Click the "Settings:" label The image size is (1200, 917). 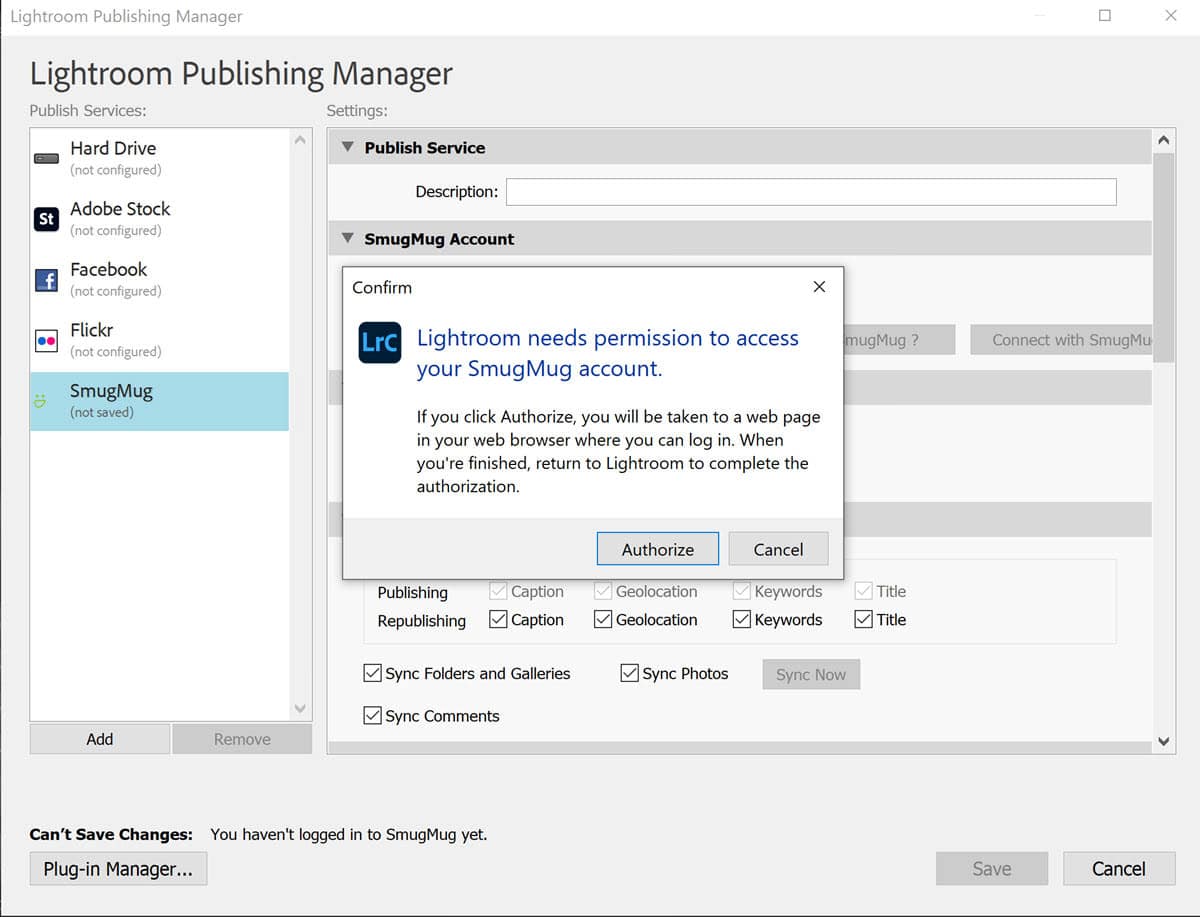pyautogui.click(x=357, y=111)
